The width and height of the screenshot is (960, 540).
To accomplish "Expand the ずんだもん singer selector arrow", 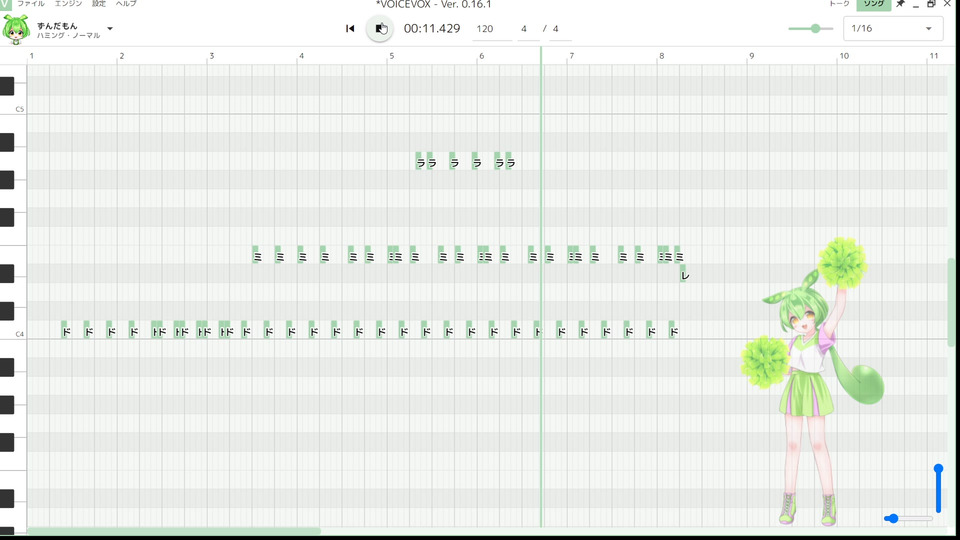I will pos(110,29).
